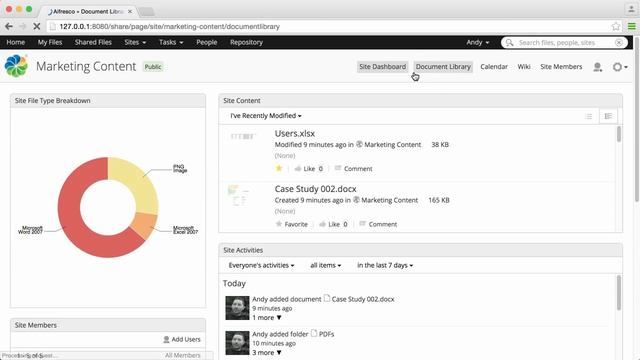This screenshot has width=640, height=360.
Task: Open Chrome hamburger menu
Action: tap(631, 26)
